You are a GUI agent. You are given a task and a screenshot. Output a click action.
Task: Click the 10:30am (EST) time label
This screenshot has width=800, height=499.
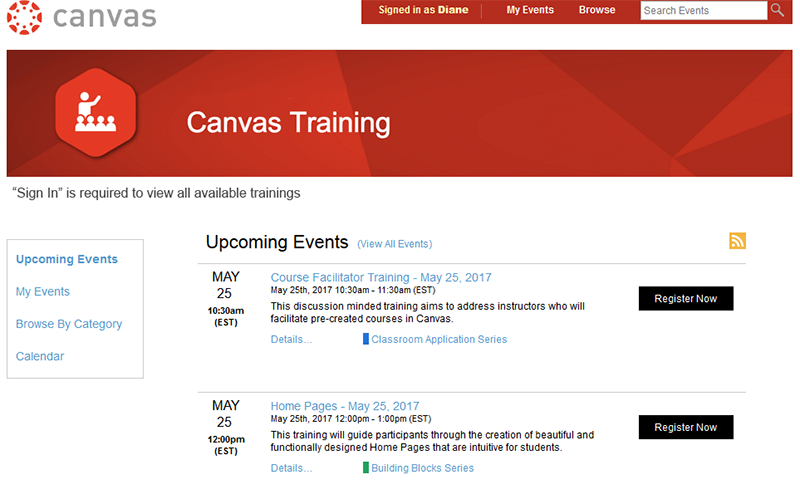[226, 316]
